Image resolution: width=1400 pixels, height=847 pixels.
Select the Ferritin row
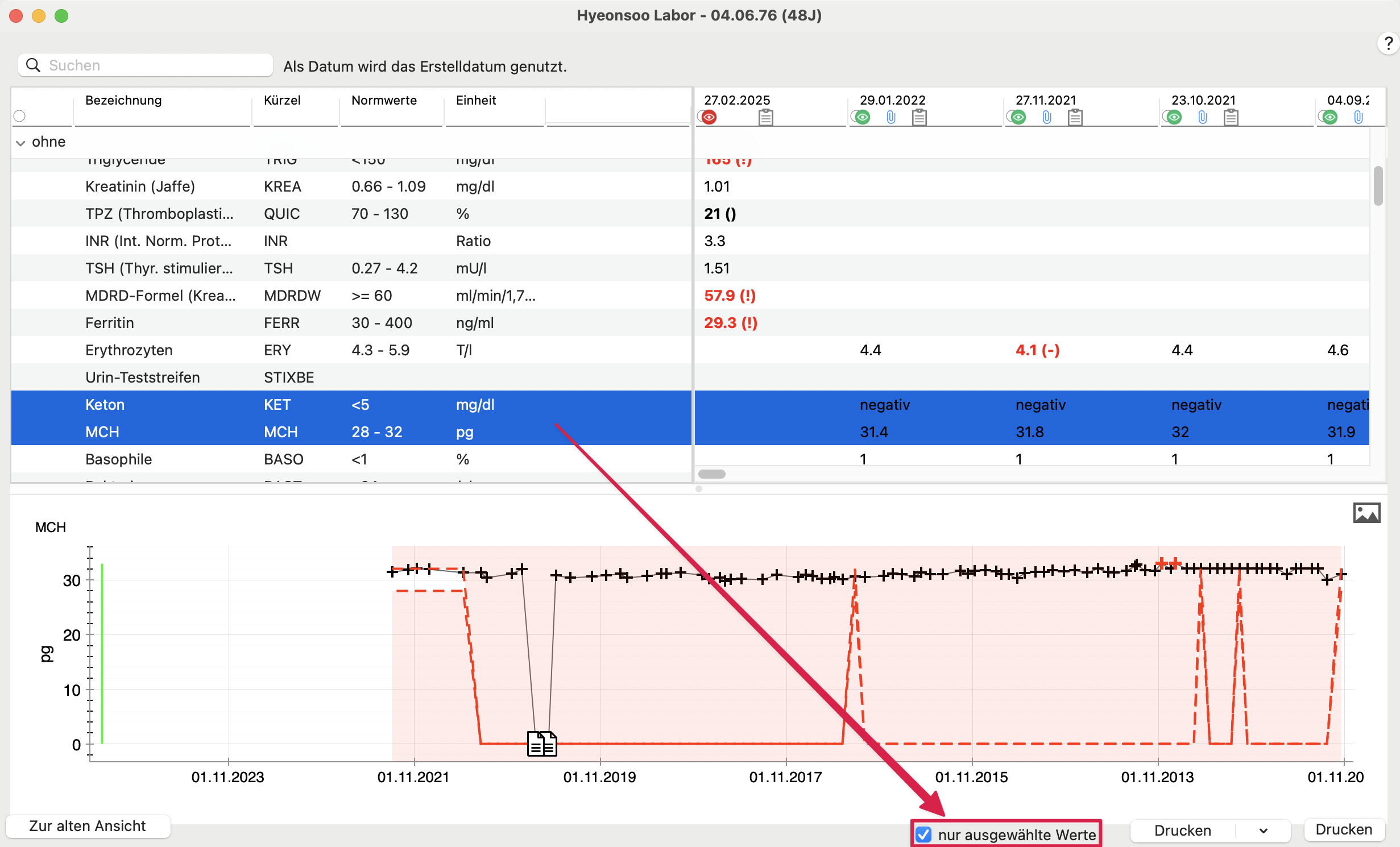(x=351, y=323)
